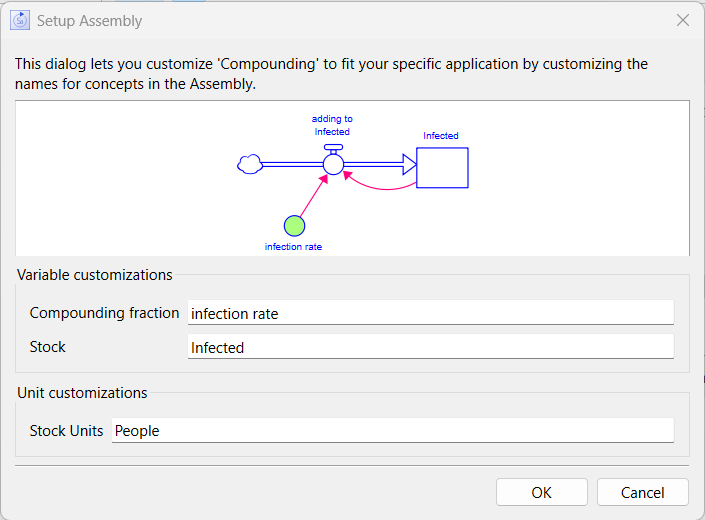Click the 'infection rate' diagram label

click(293, 246)
